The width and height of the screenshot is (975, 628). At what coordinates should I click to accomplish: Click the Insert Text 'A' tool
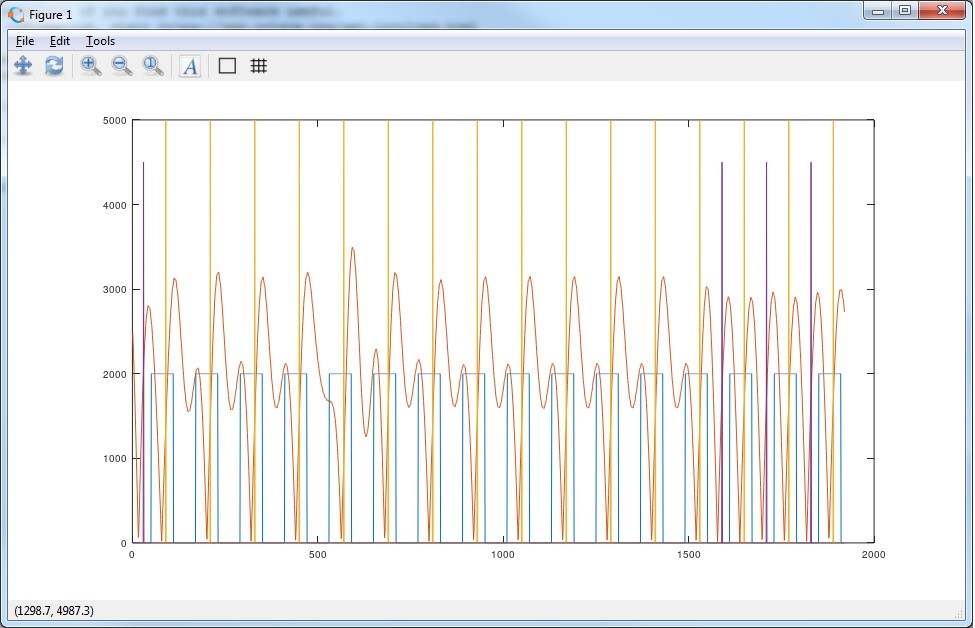(x=190, y=66)
